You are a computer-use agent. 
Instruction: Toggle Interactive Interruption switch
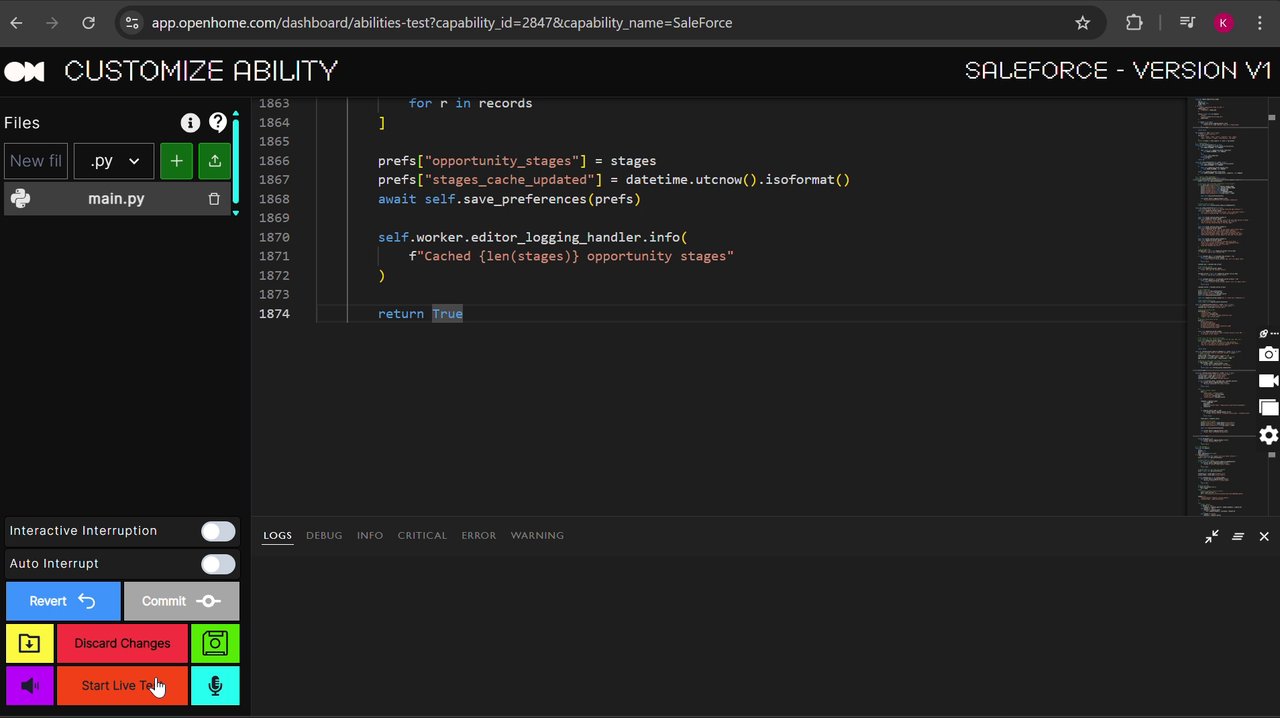pos(218,531)
